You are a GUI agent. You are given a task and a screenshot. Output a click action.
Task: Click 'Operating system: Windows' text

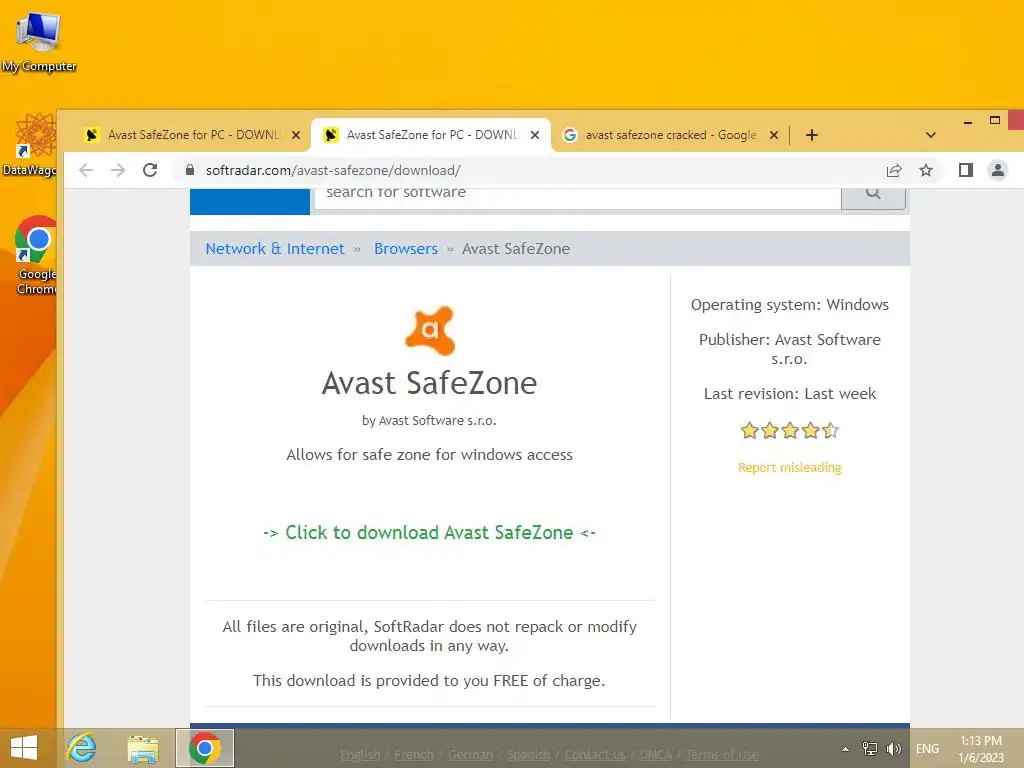pos(790,305)
